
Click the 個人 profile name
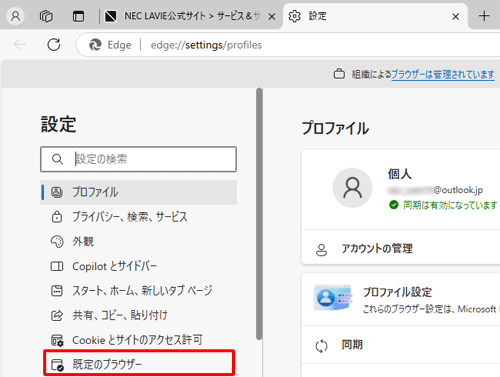pyautogui.click(x=399, y=174)
